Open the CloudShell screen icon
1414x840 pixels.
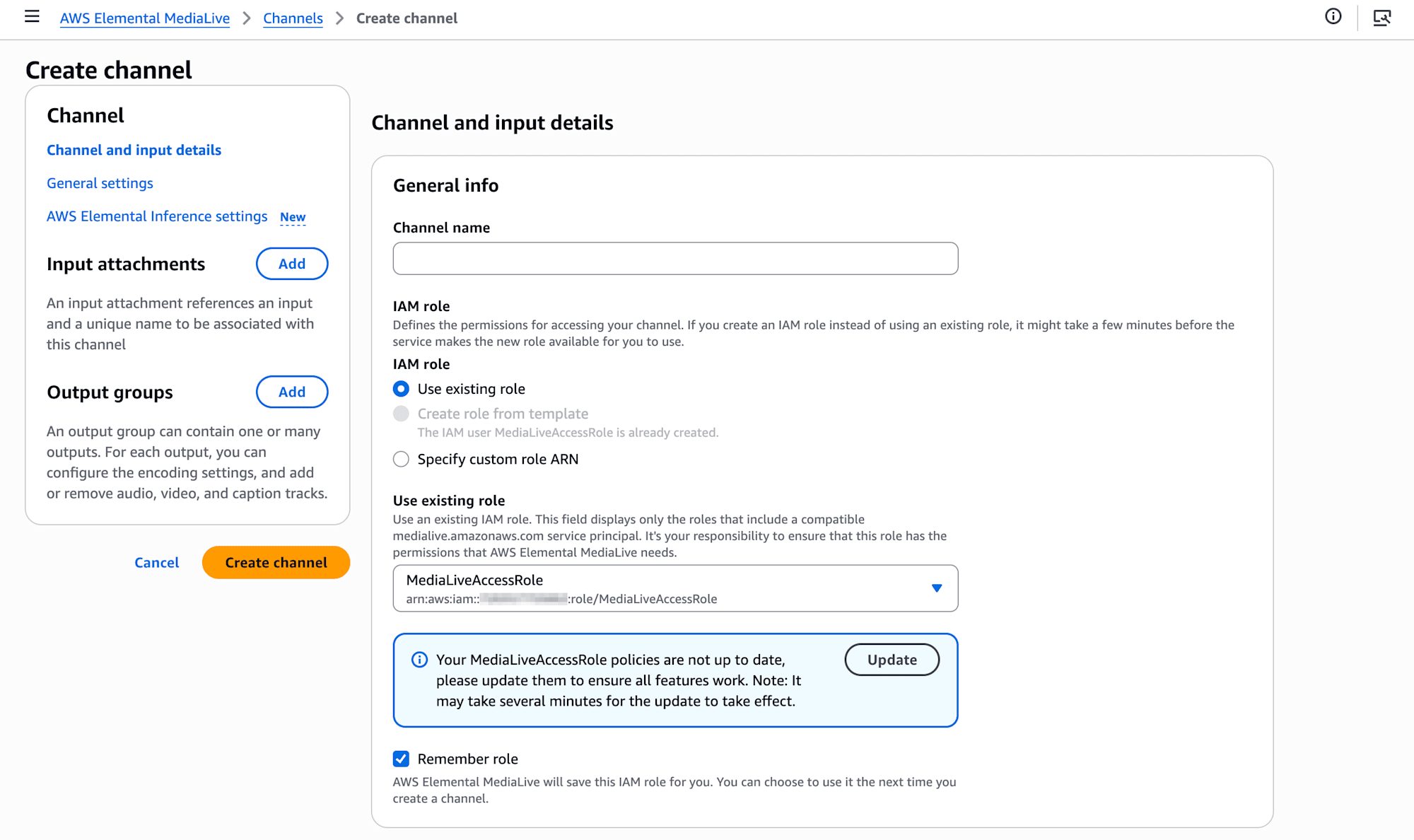point(1381,18)
